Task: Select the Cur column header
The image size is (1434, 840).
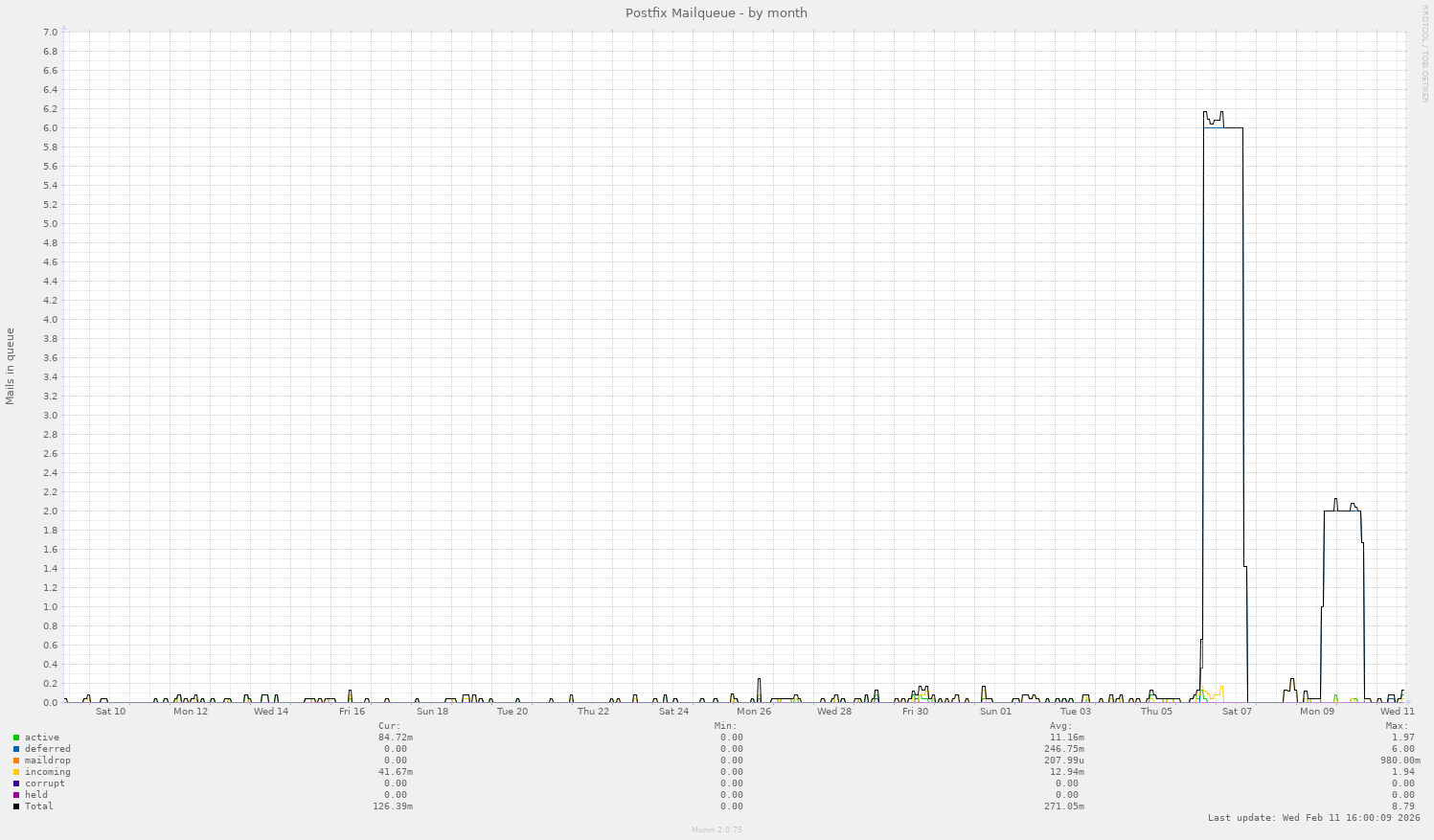Action: coord(387,725)
